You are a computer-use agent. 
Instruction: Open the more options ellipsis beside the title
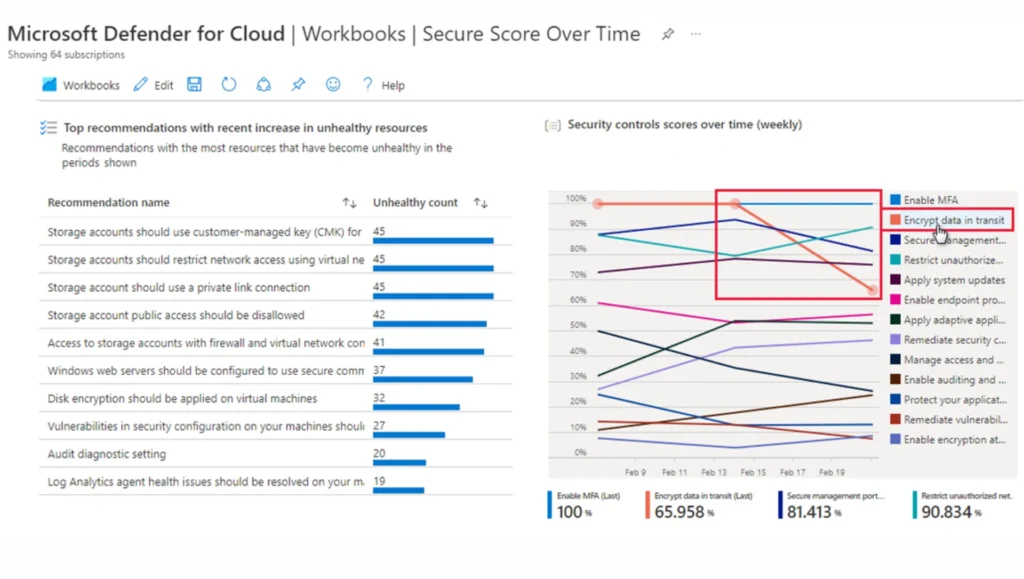696,34
